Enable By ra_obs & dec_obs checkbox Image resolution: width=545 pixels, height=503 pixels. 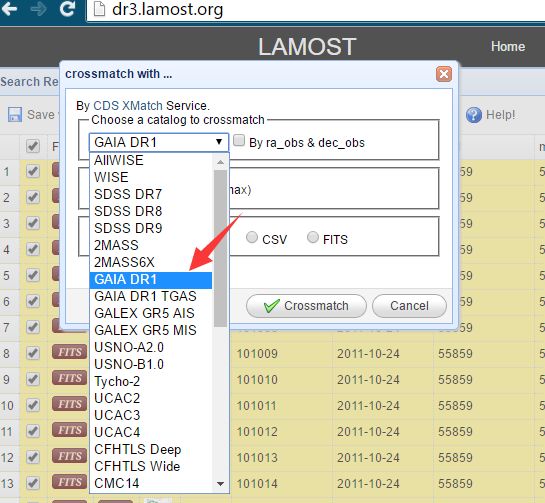(x=239, y=141)
